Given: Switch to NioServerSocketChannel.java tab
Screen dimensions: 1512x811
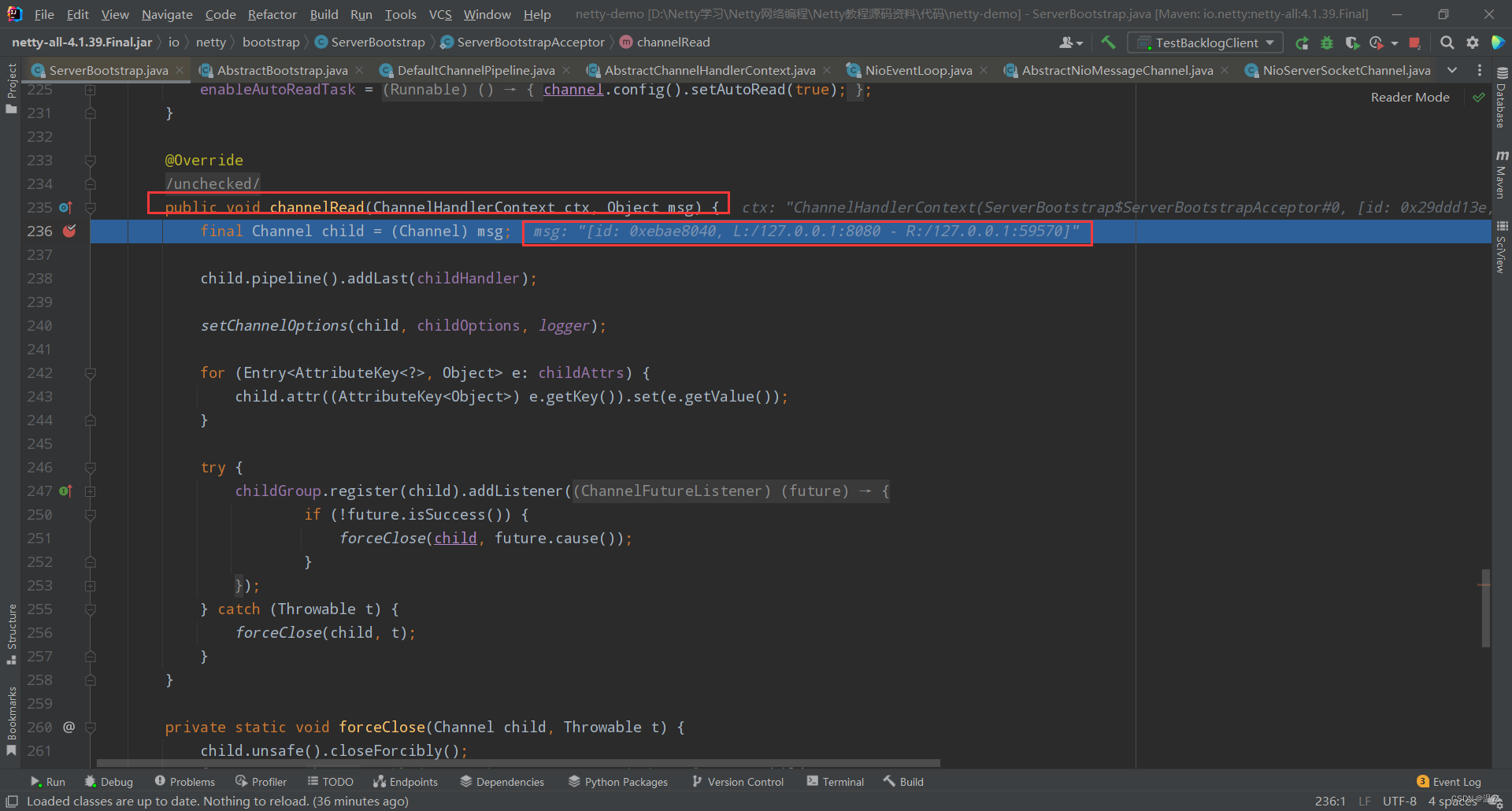Looking at the screenshot, I should click(1346, 70).
